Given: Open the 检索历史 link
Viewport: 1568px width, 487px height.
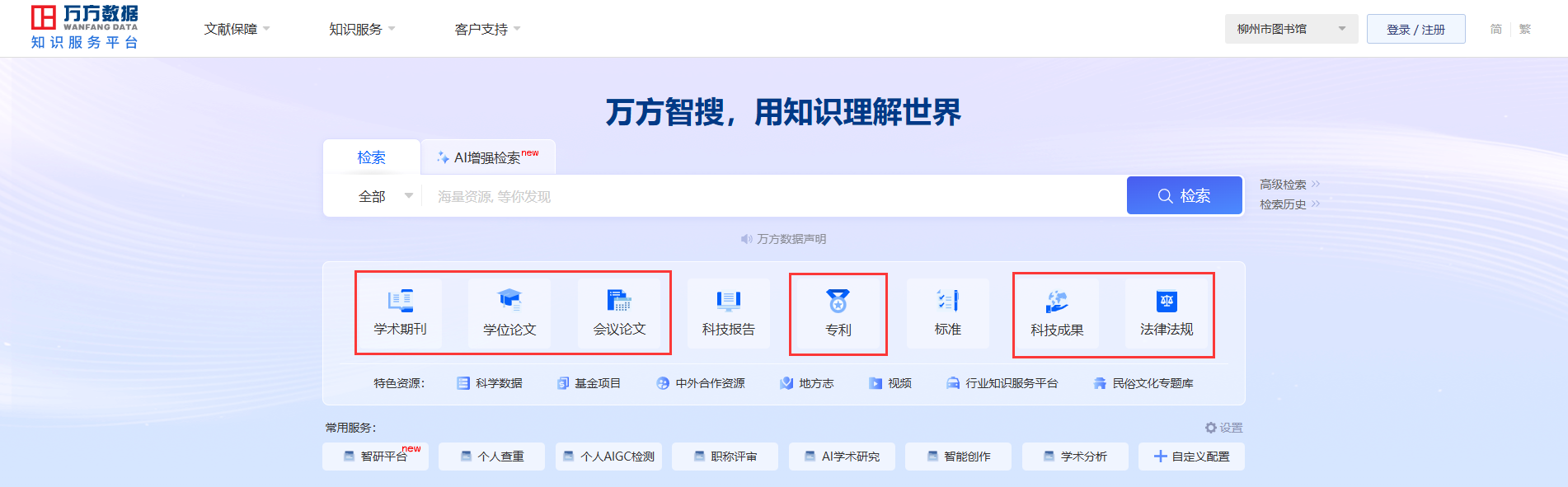Looking at the screenshot, I should 1290,204.
